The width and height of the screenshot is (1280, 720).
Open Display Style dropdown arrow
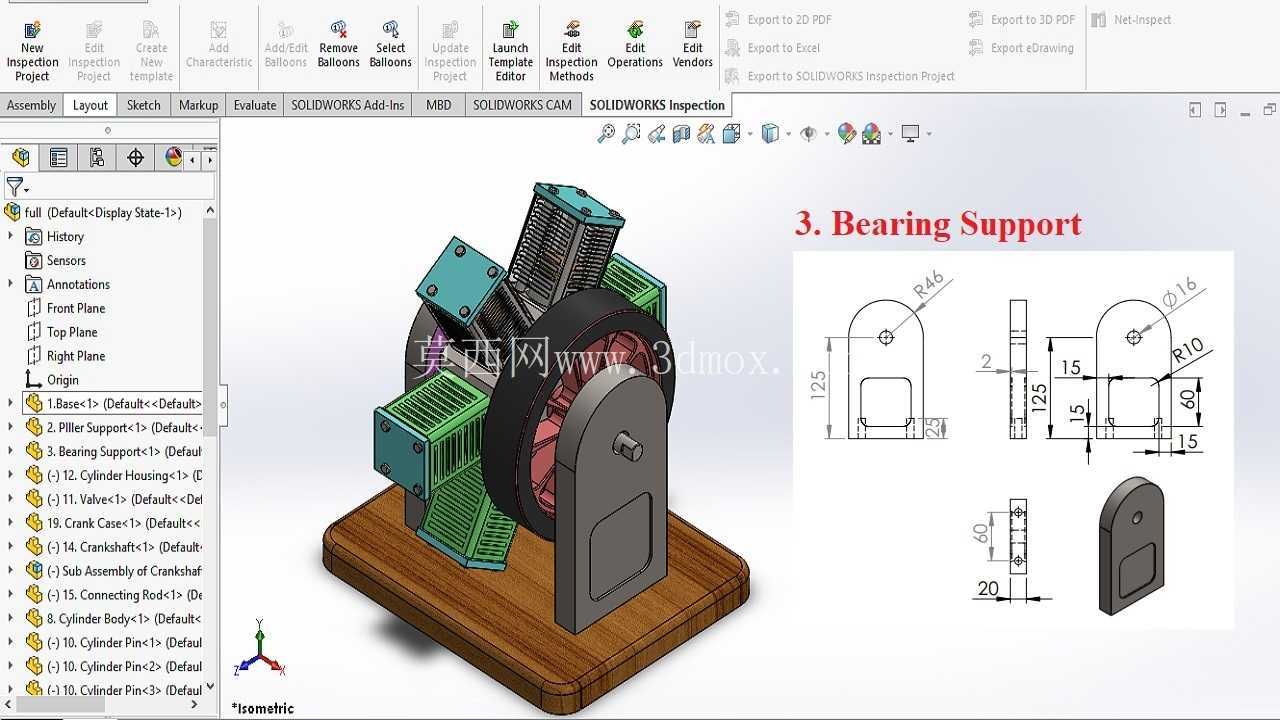click(x=788, y=134)
